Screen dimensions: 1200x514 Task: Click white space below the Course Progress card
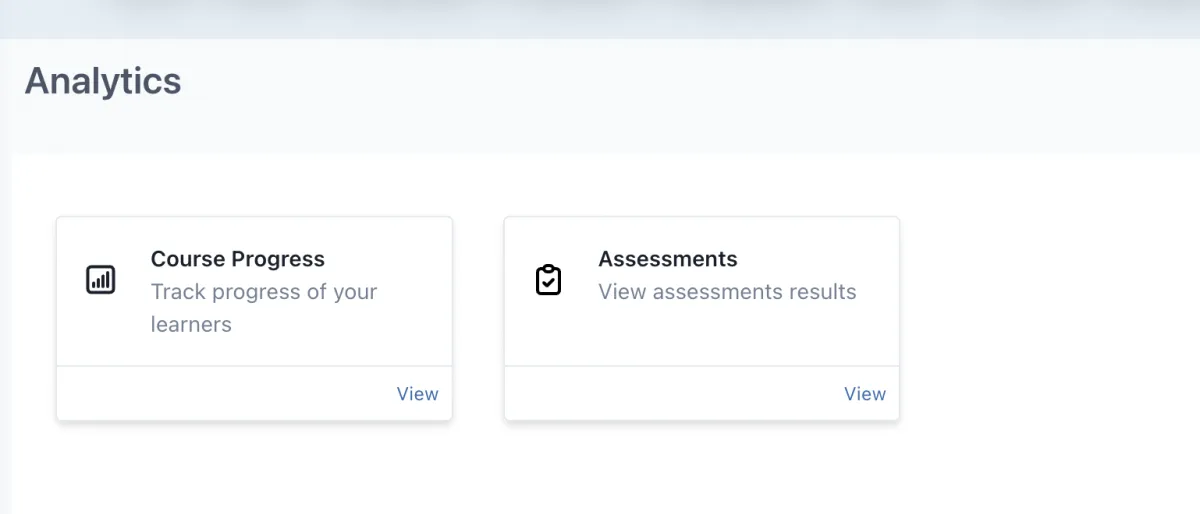(x=254, y=468)
